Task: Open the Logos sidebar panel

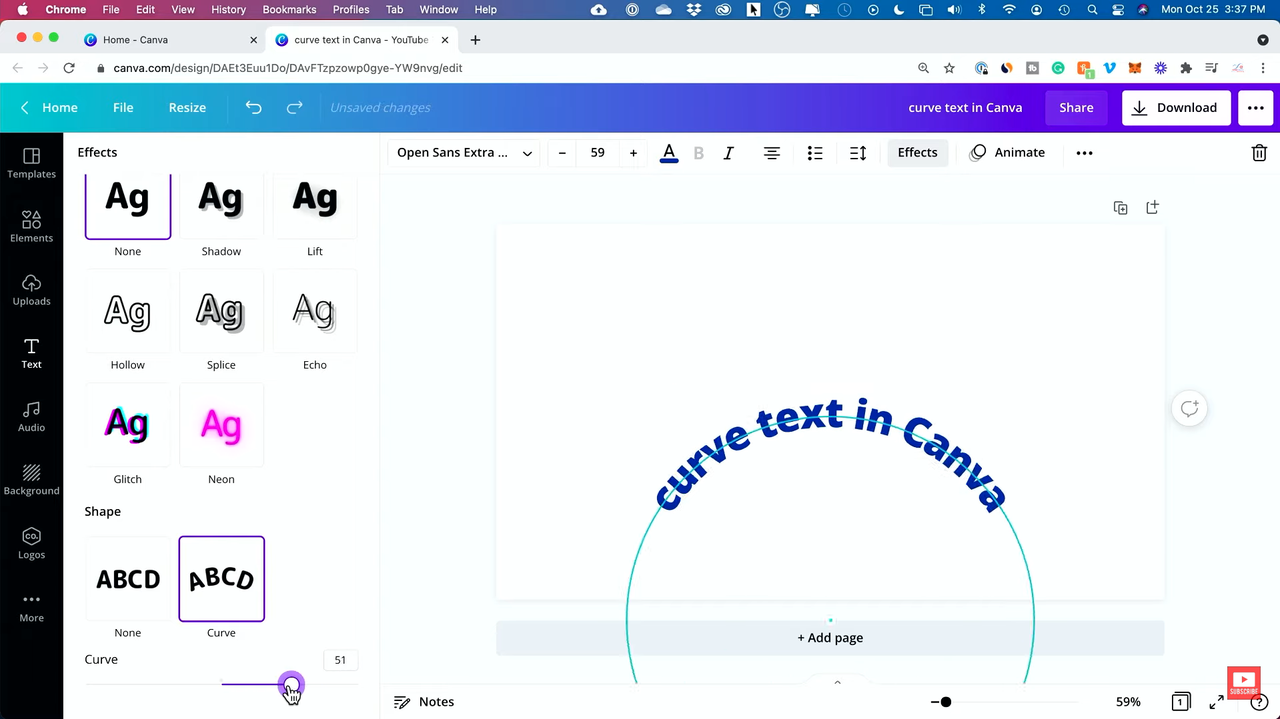Action: point(31,543)
